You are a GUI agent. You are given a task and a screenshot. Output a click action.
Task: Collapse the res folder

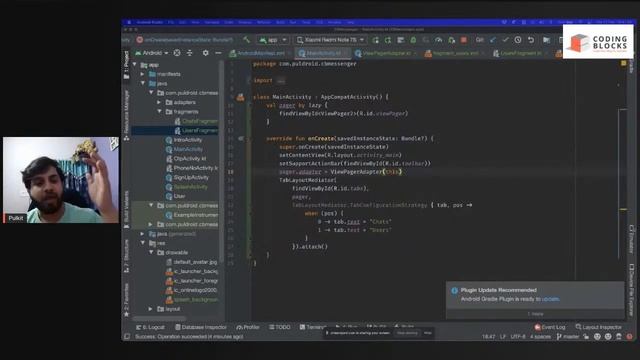tap(143, 243)
